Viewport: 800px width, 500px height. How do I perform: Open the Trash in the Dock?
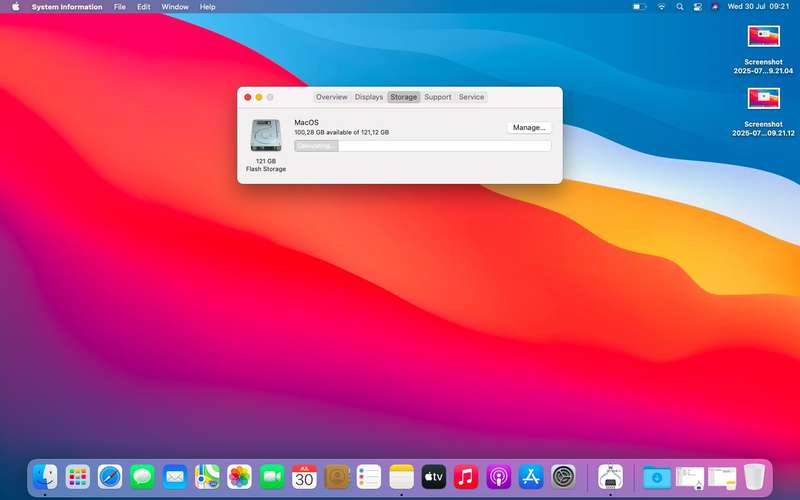[x=754, y=477]
